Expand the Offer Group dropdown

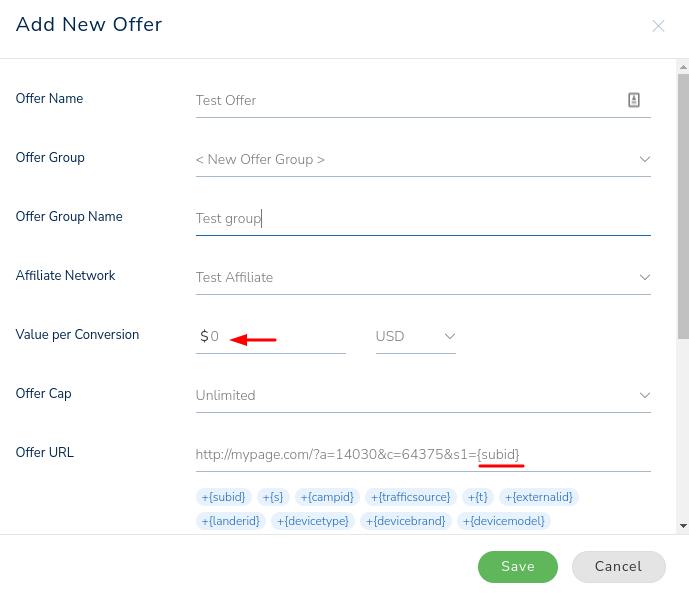[644, 159]
